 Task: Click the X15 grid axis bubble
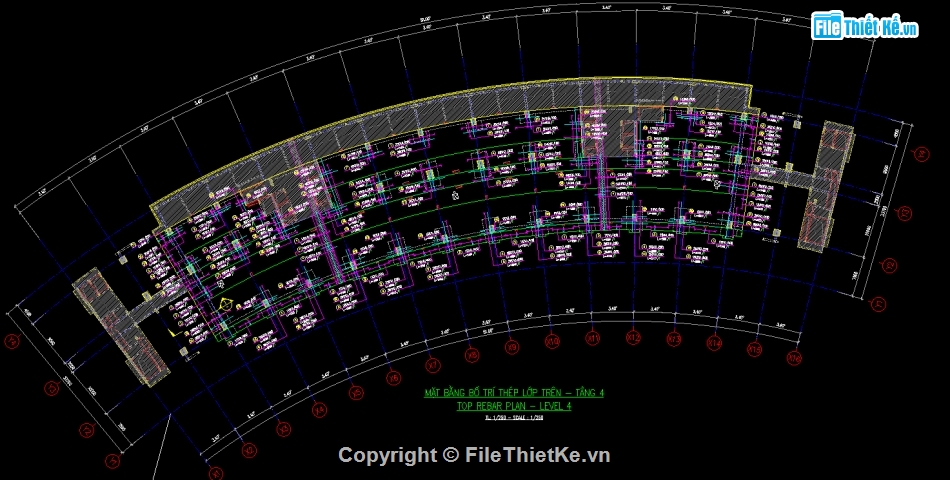755,349
